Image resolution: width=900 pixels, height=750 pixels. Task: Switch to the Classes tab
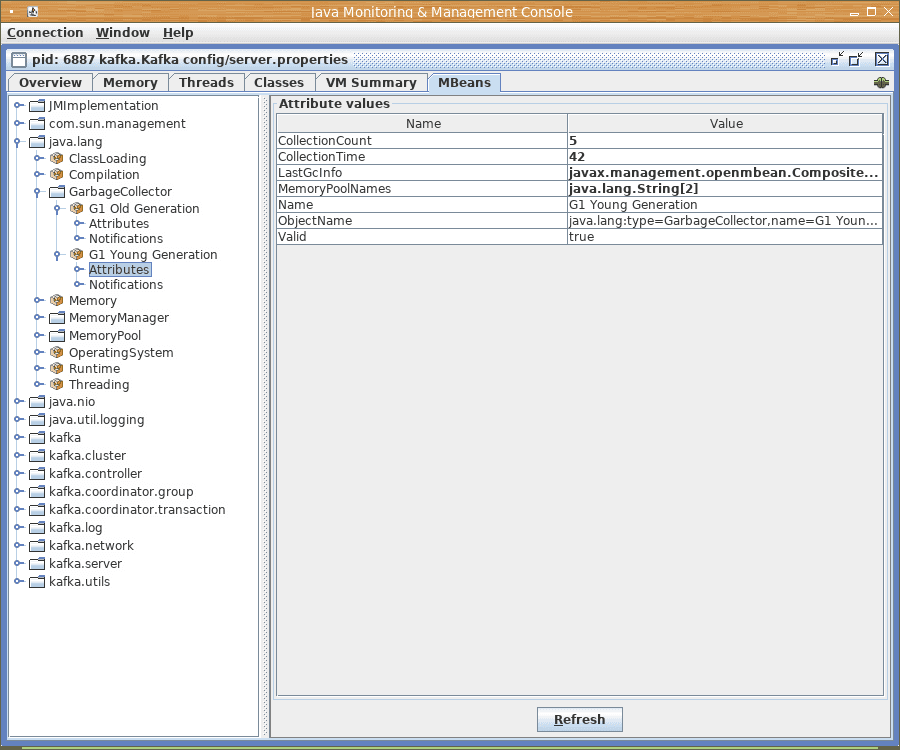point(279,83)
